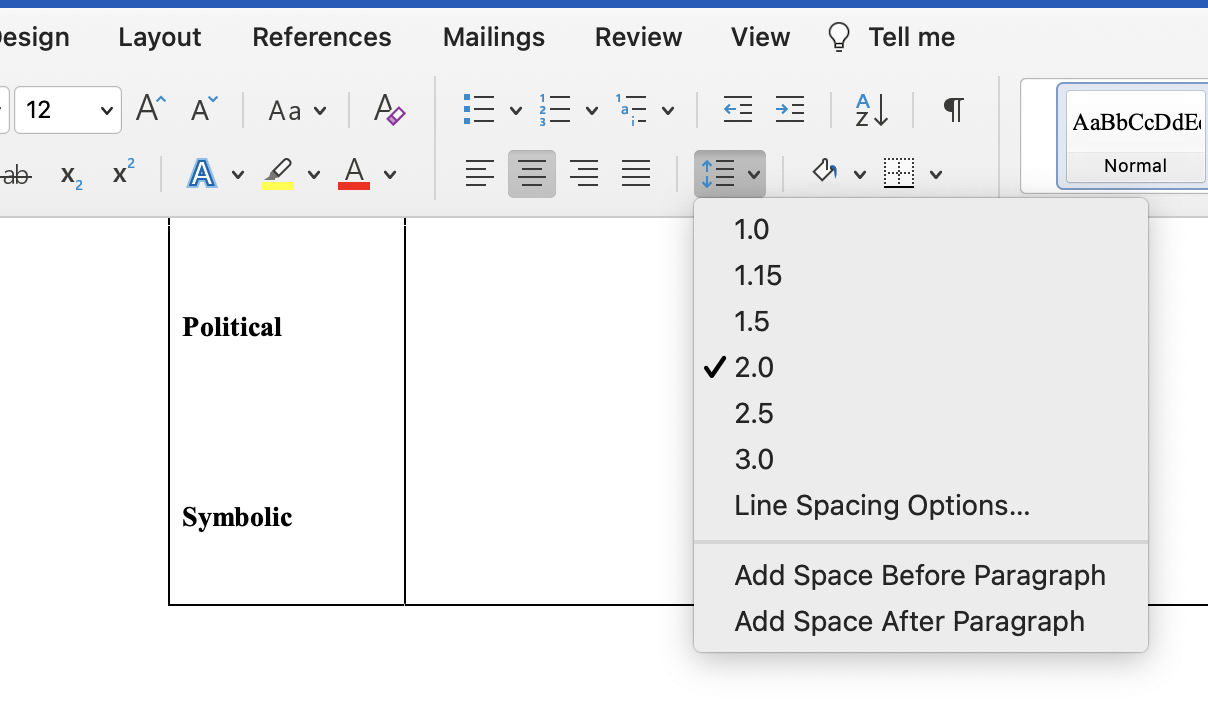Screen dimensions: 1208x706
Task: Apply the Increase Indent icon
Action: coord(790,109)
